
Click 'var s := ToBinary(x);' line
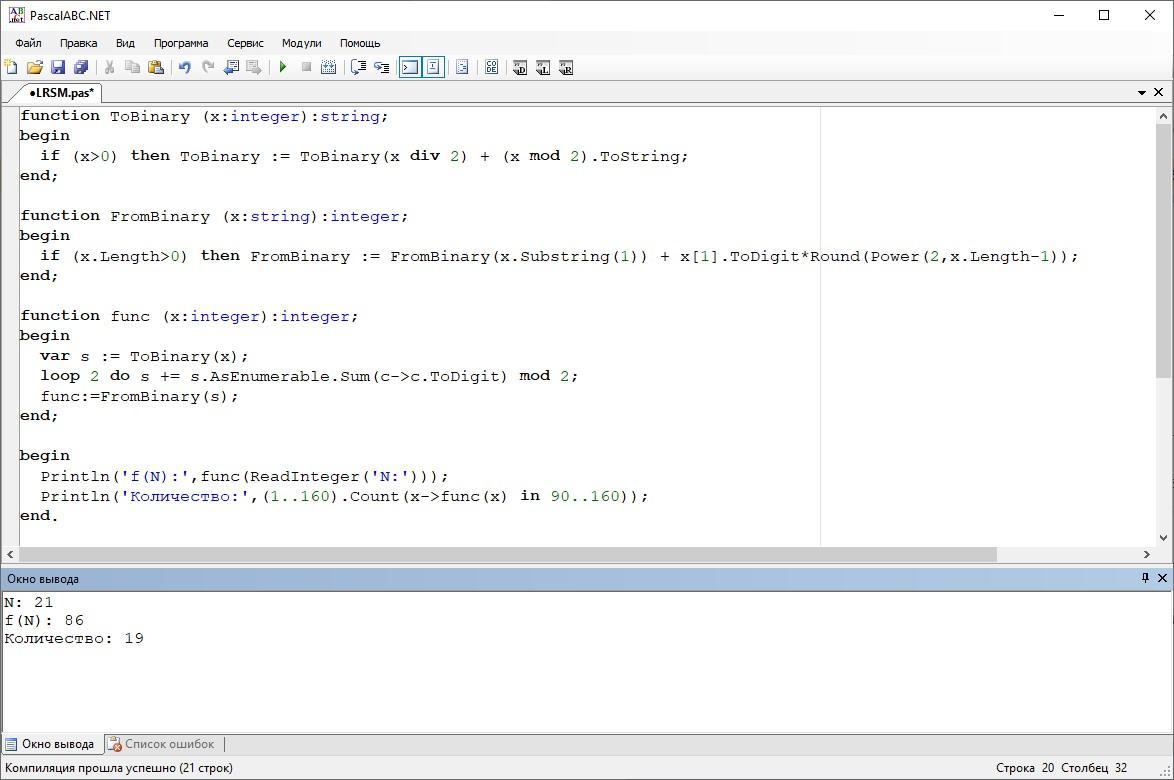coord(145,356)
